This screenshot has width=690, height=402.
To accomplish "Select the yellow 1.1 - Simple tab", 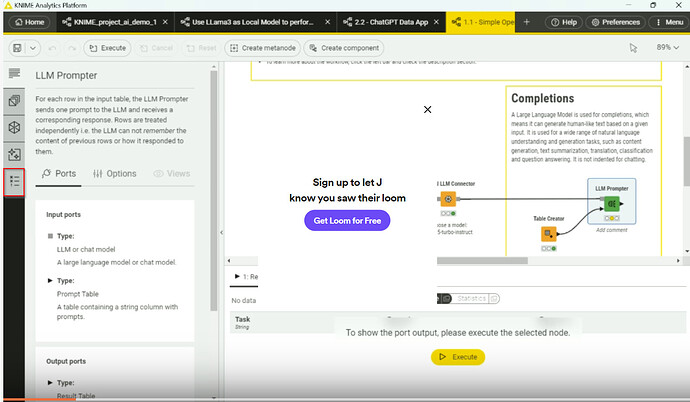I will click(x=480, y=22).
